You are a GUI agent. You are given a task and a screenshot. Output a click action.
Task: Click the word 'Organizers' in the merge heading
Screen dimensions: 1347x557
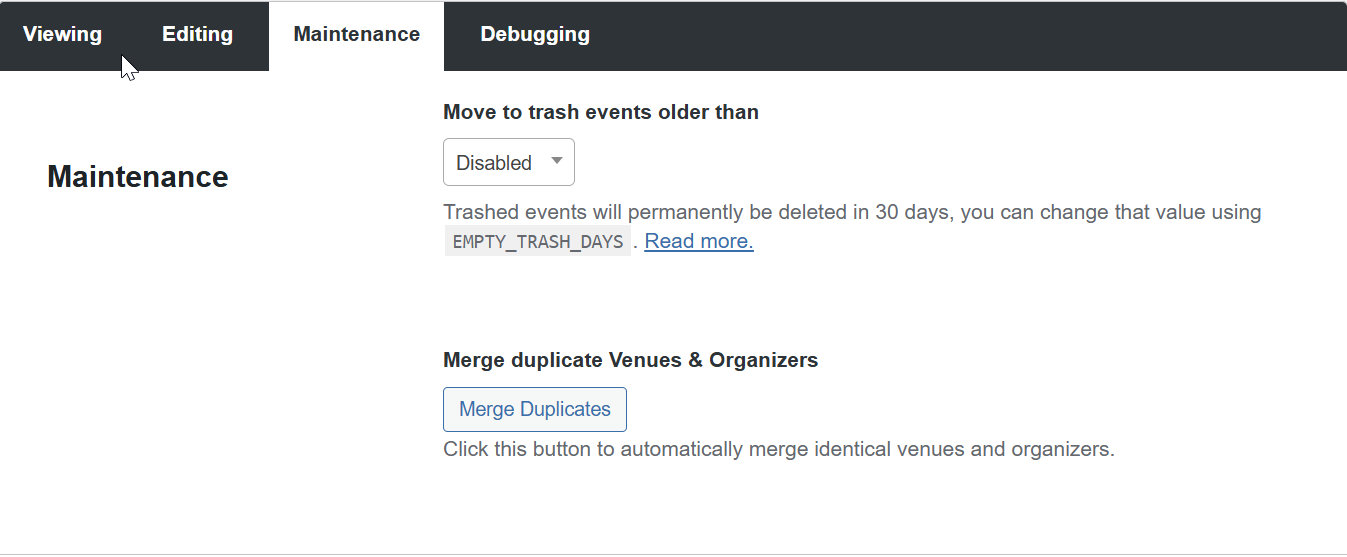click(x=763, y=360)
